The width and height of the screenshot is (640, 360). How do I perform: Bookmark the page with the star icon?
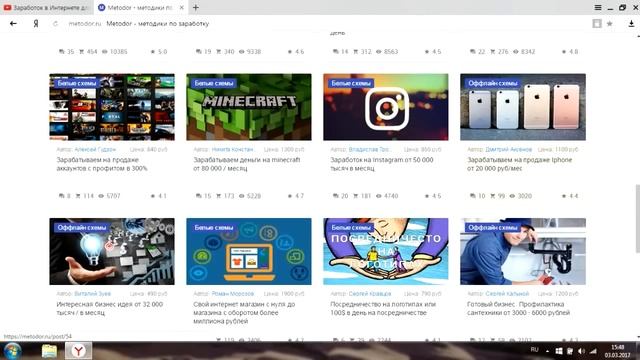(x=609, y=24)
